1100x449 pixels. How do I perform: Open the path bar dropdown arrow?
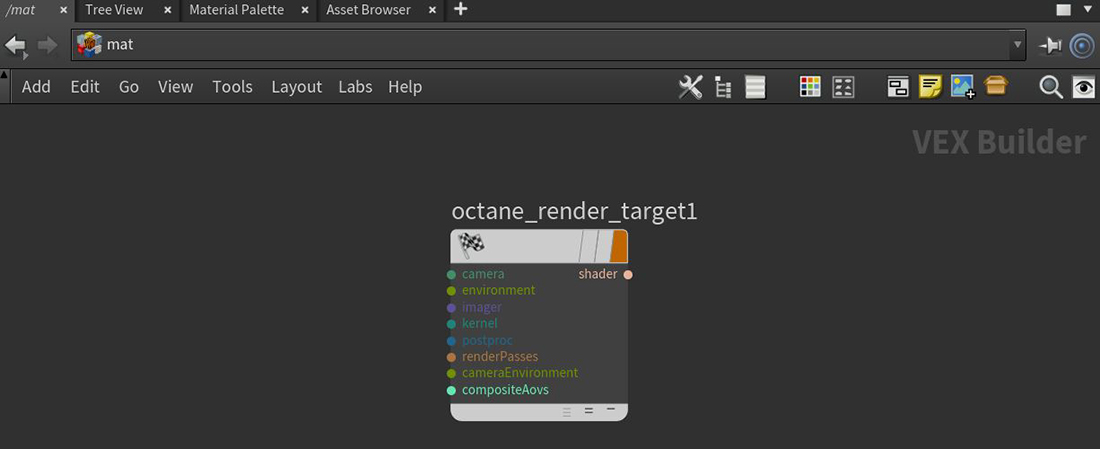pos(1017,46)
